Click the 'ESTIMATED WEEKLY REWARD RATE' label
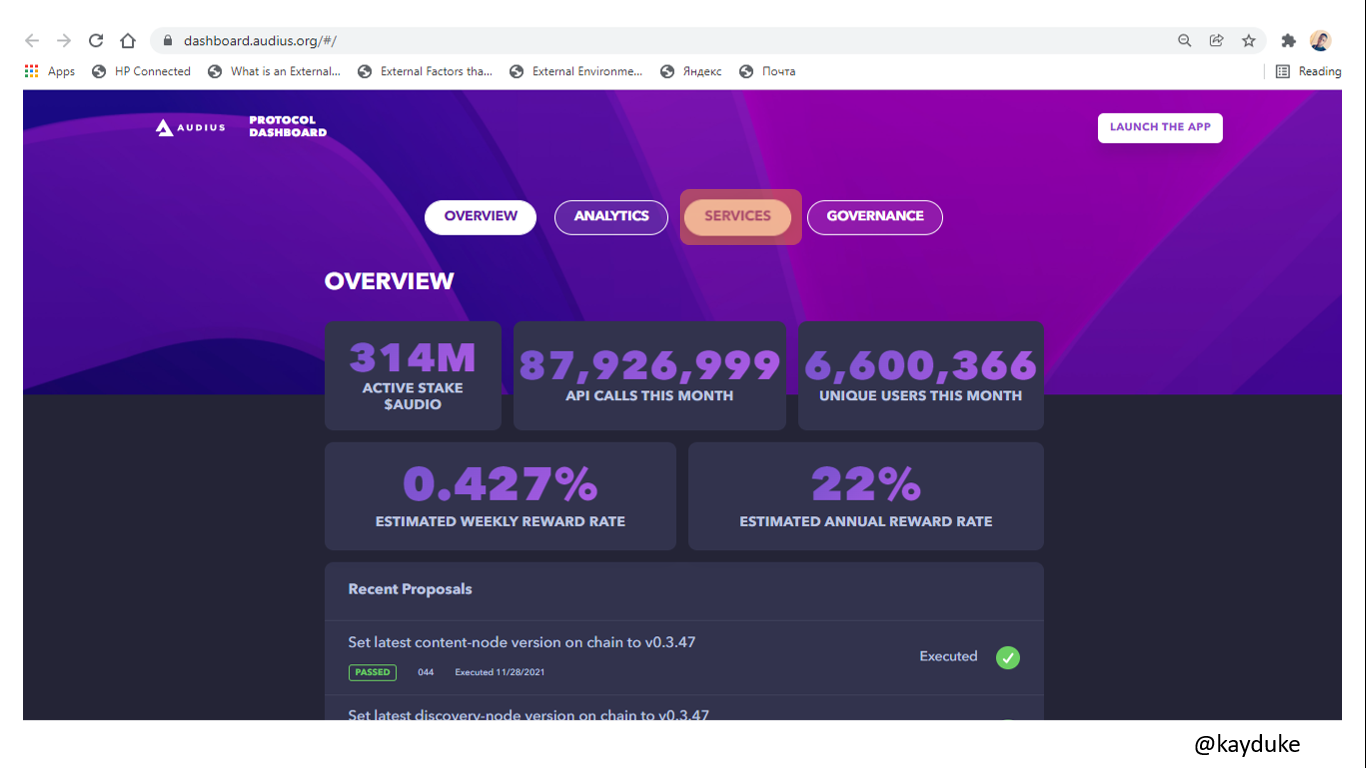 (x=500, y=521)
